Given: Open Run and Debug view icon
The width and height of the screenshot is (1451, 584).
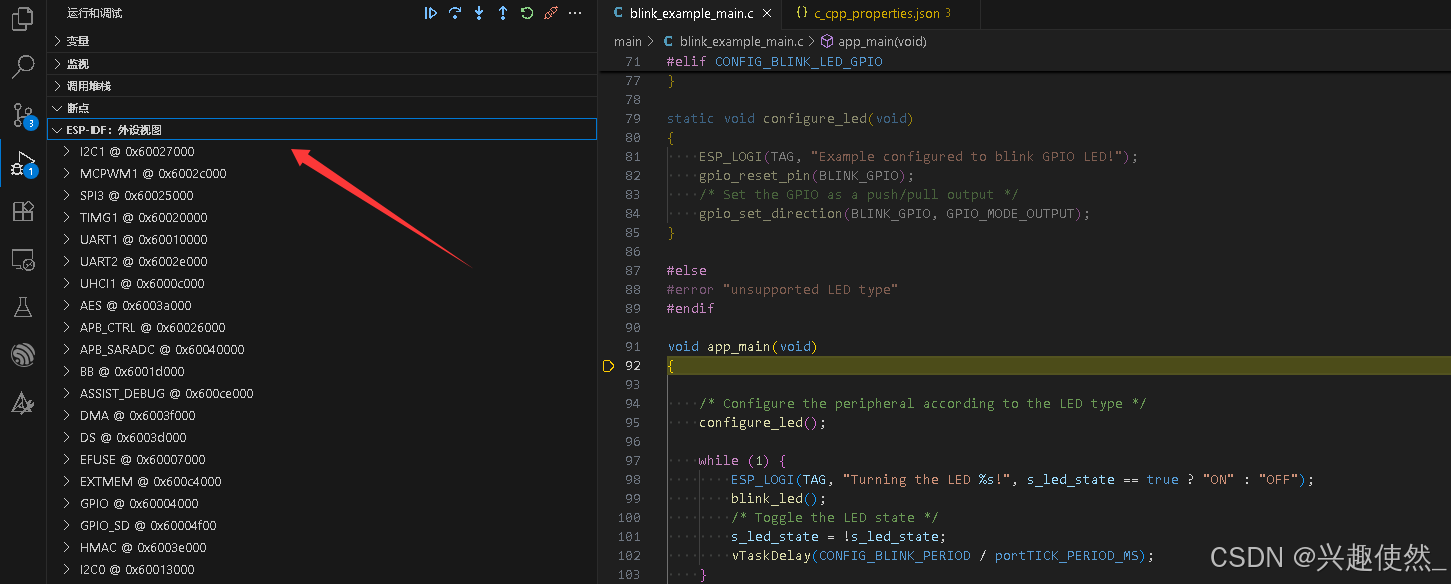Looking at the screenshot, I should [22, 163].
